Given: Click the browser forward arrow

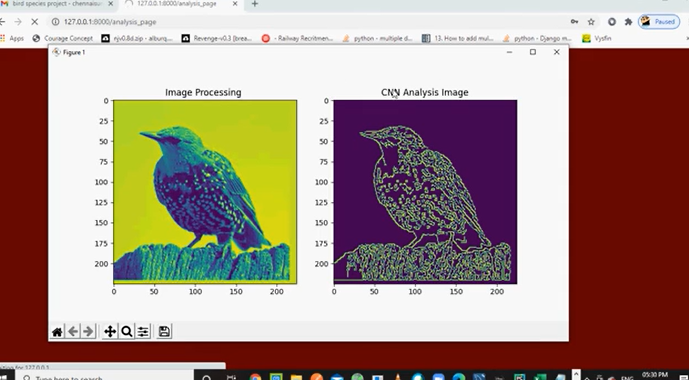Looking at the screenshot, I should [18, 22].
